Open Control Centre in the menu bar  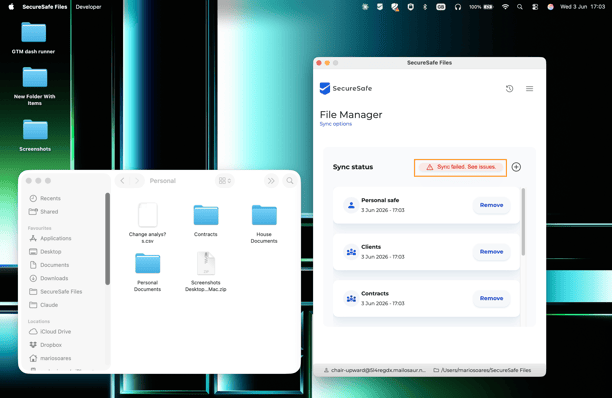click(x=535, y=7)
